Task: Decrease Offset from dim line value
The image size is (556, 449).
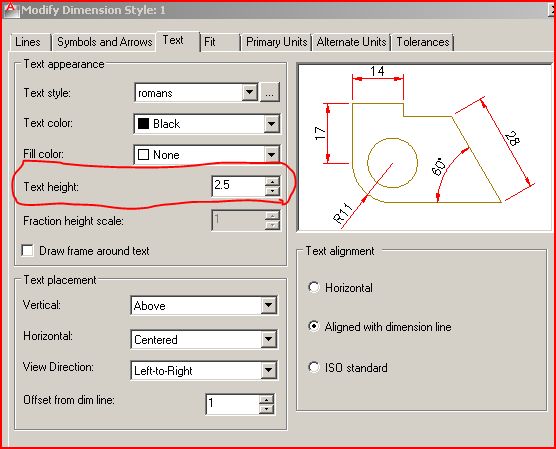Action: 266,409
